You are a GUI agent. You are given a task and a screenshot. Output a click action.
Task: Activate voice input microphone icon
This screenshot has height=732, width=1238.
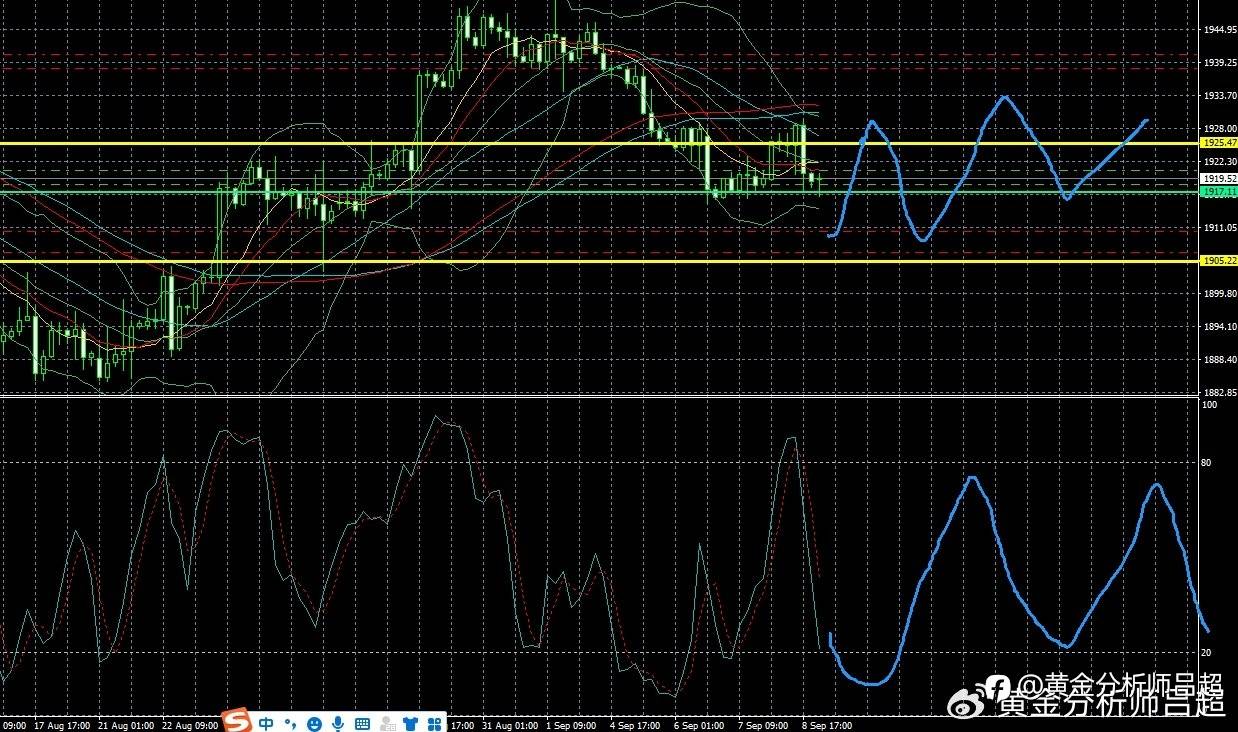tap(338, 723)
